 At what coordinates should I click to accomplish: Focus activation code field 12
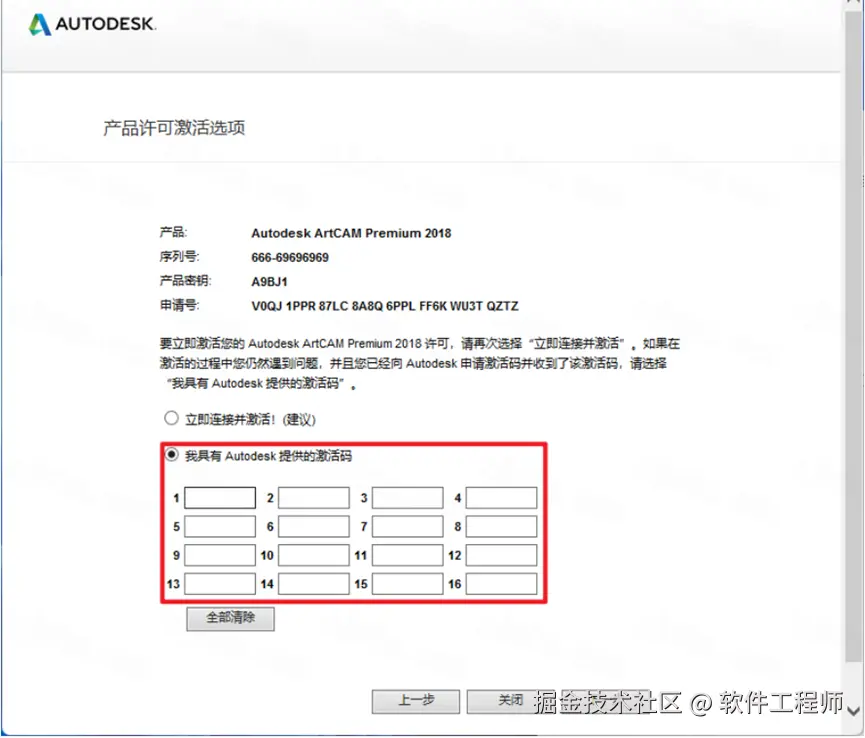[x=501, y=555]
